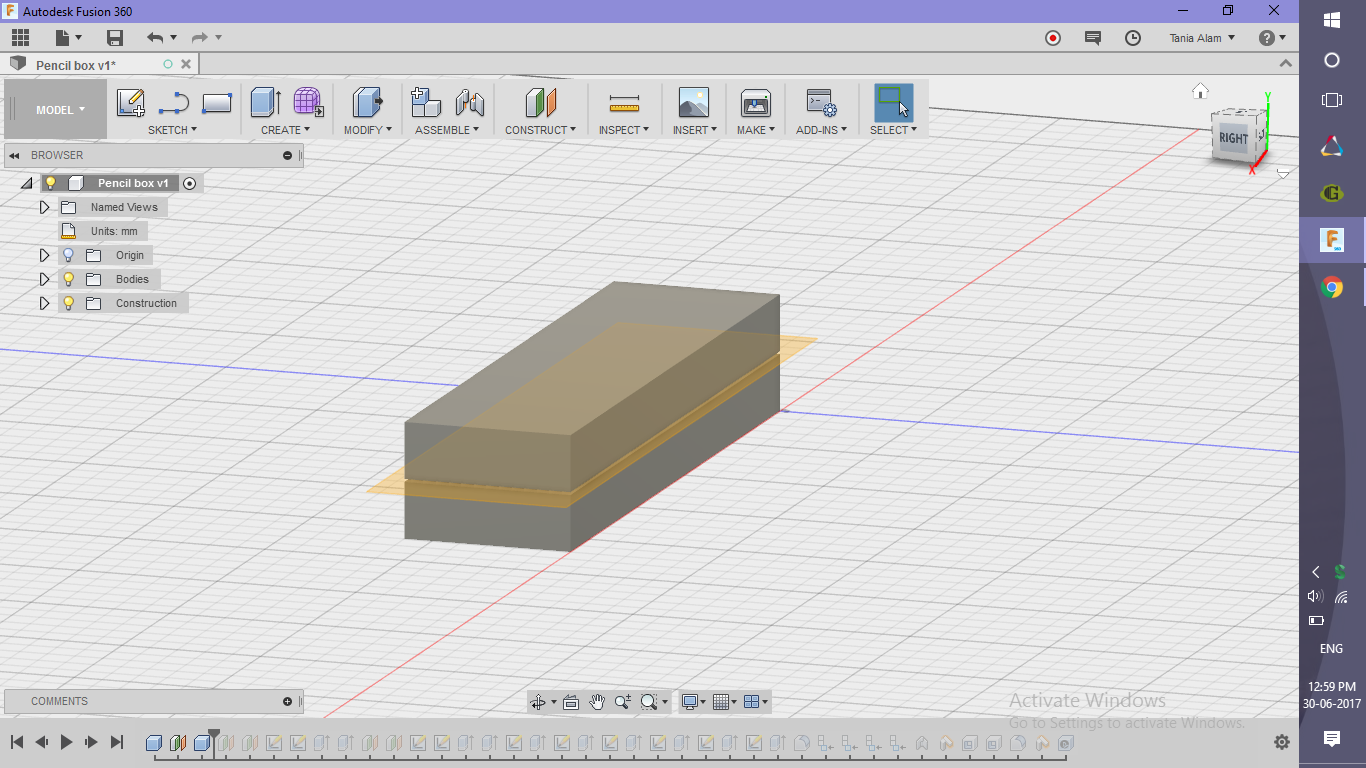Undo the last action
This screenshot has width=1366, height=768.
pos(155,38)
